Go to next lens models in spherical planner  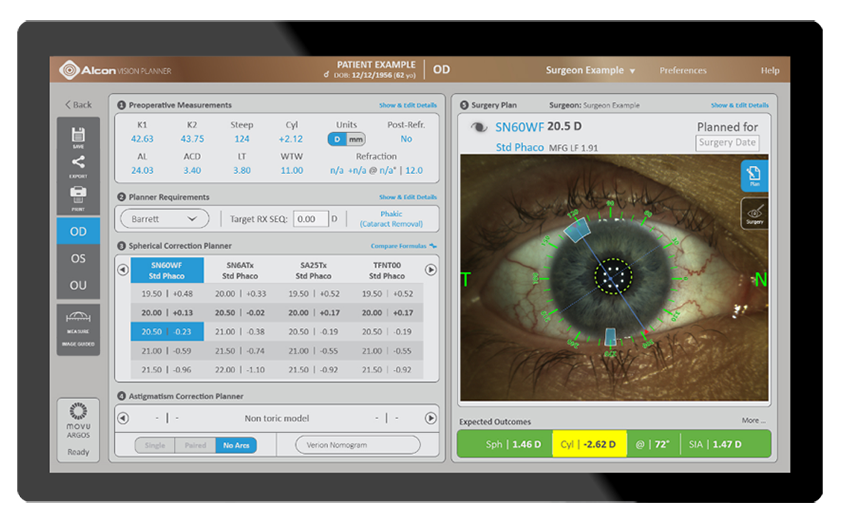pos(431,269)
